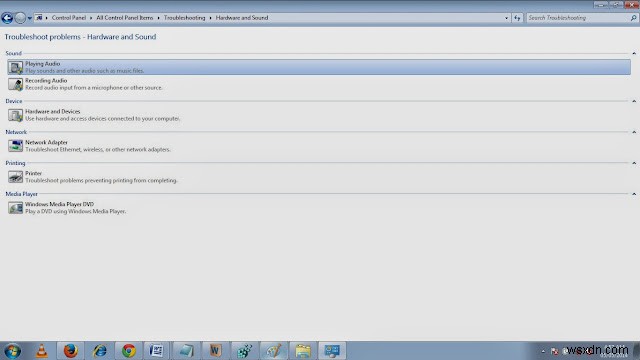Click the Control Panel icon in address bar
Image resolution: width=640 pixels, height=360 pixels.
tap(39, 18)
